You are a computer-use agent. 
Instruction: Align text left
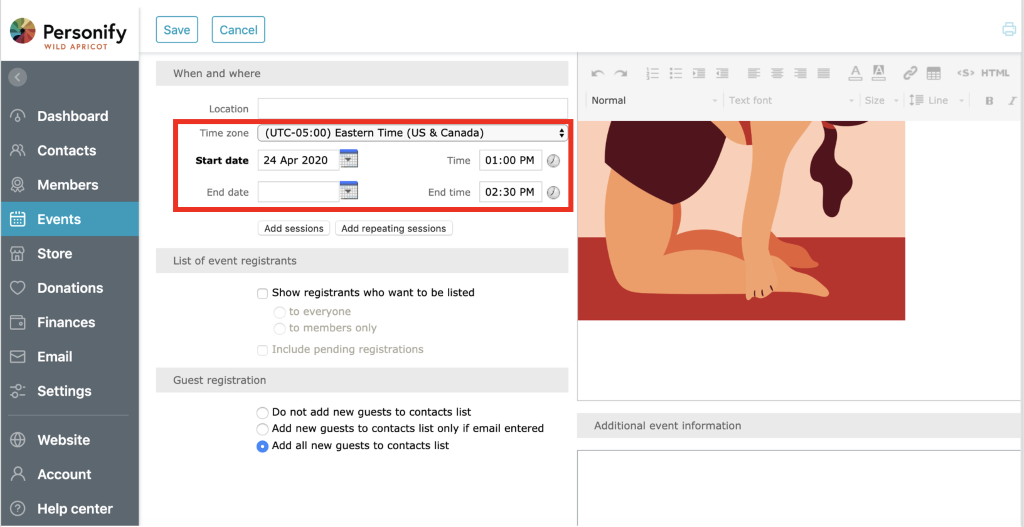754,74
